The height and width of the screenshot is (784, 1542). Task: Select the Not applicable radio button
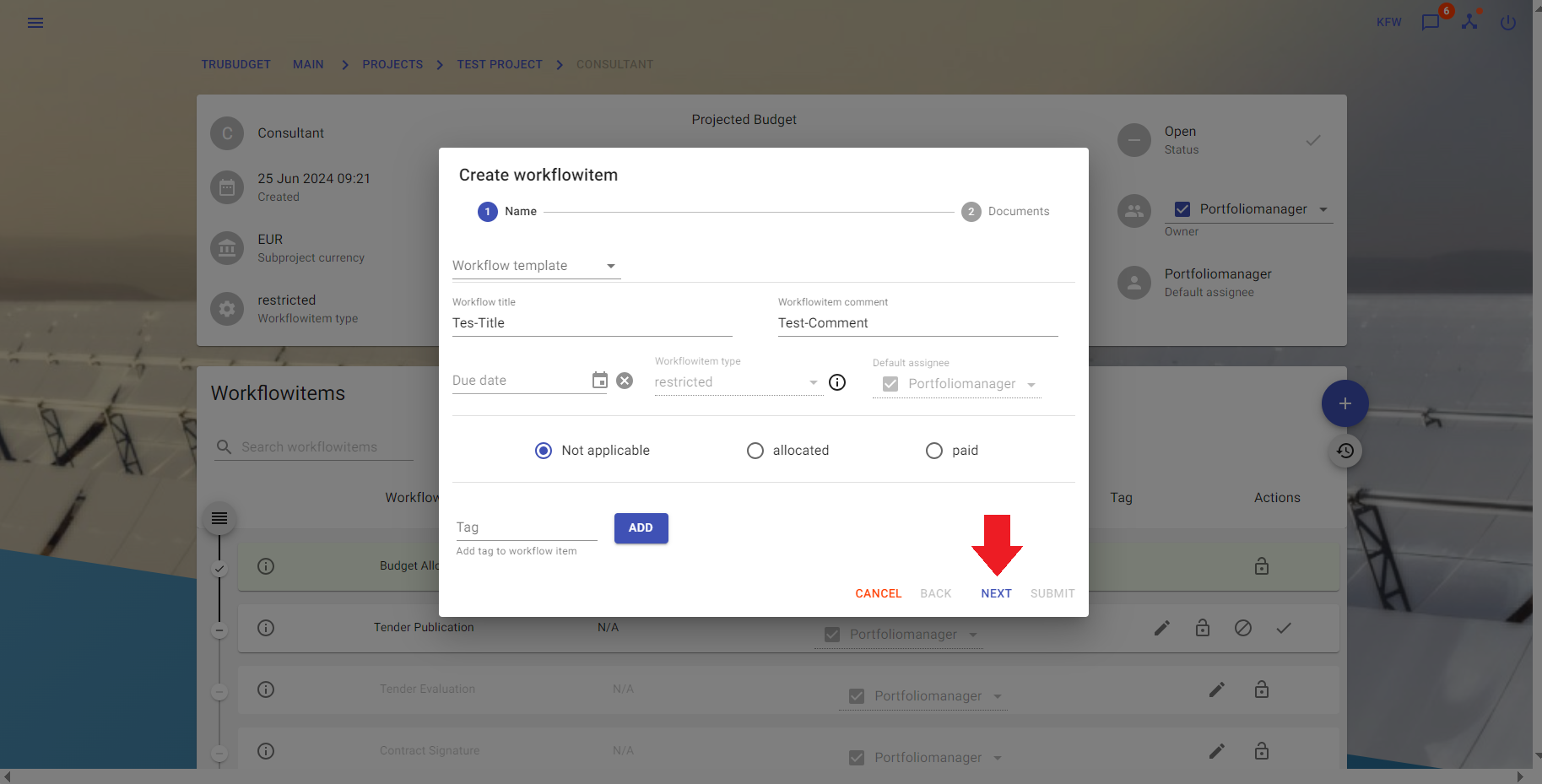point(544,451)
